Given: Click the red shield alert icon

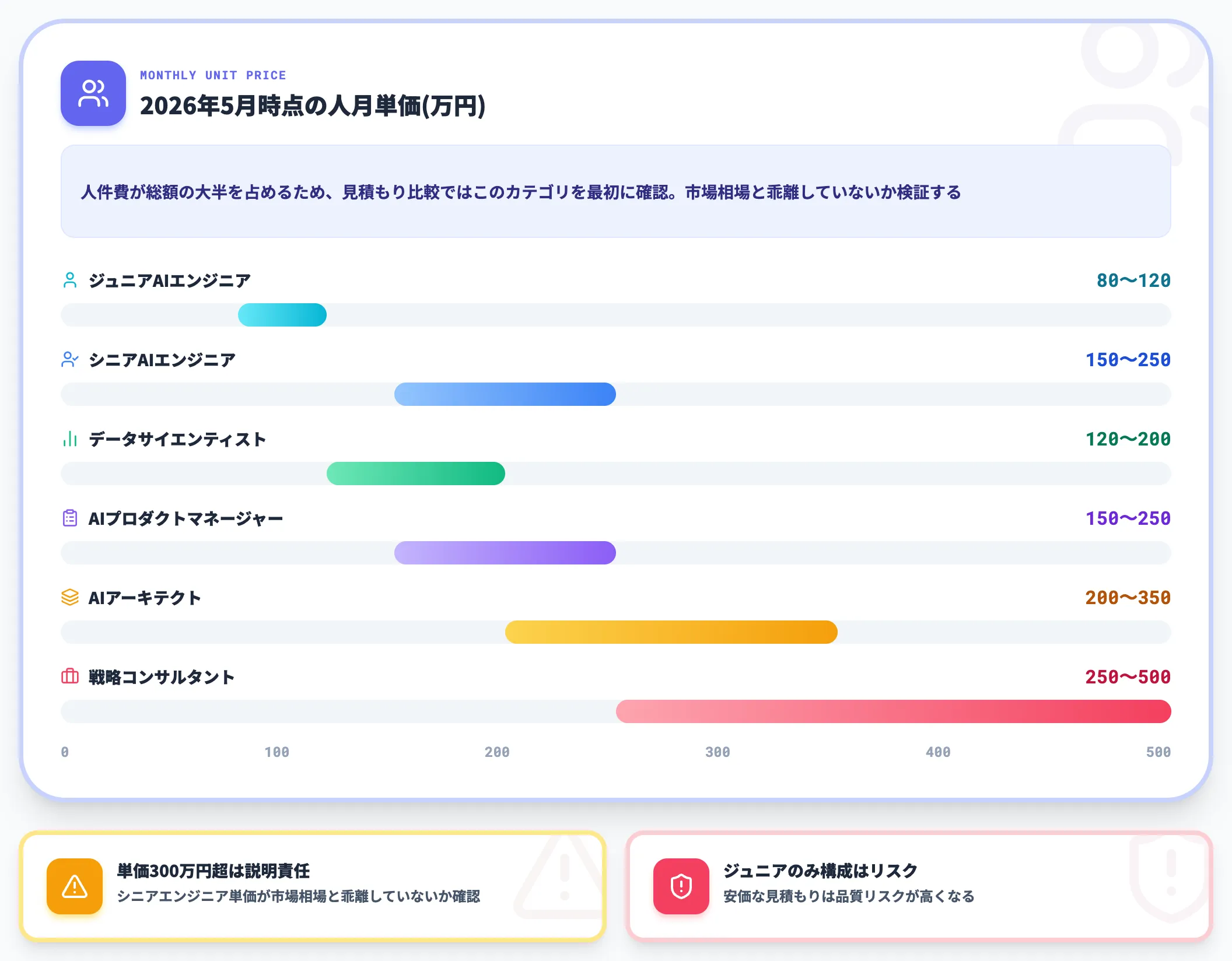Looking at the screenshot, I should pyautogui.click(x=681, y=886).
